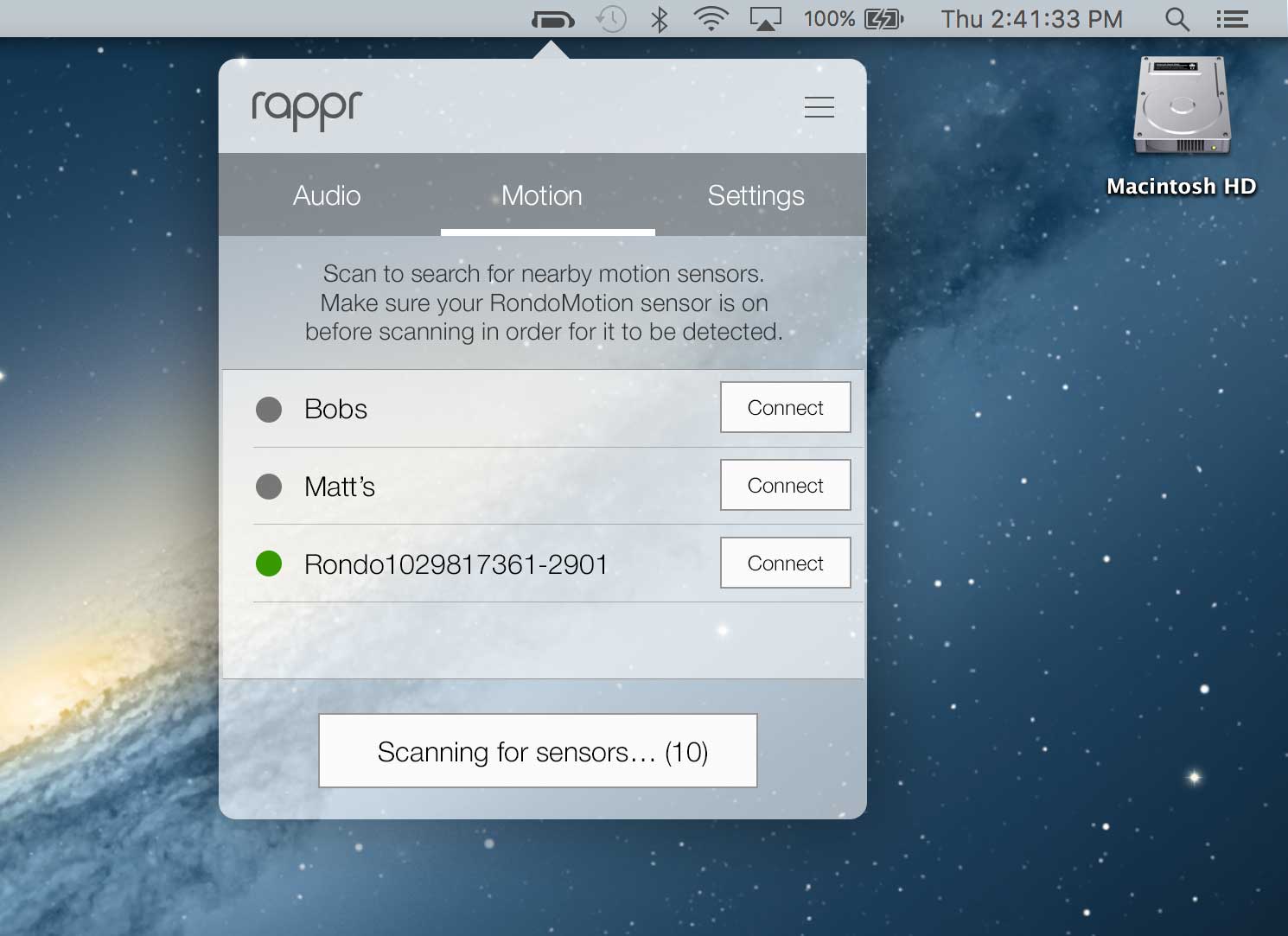Screen dimensions: 1288x936
Task: Connect to the Bobs sensor
Action: coord(785,408)
